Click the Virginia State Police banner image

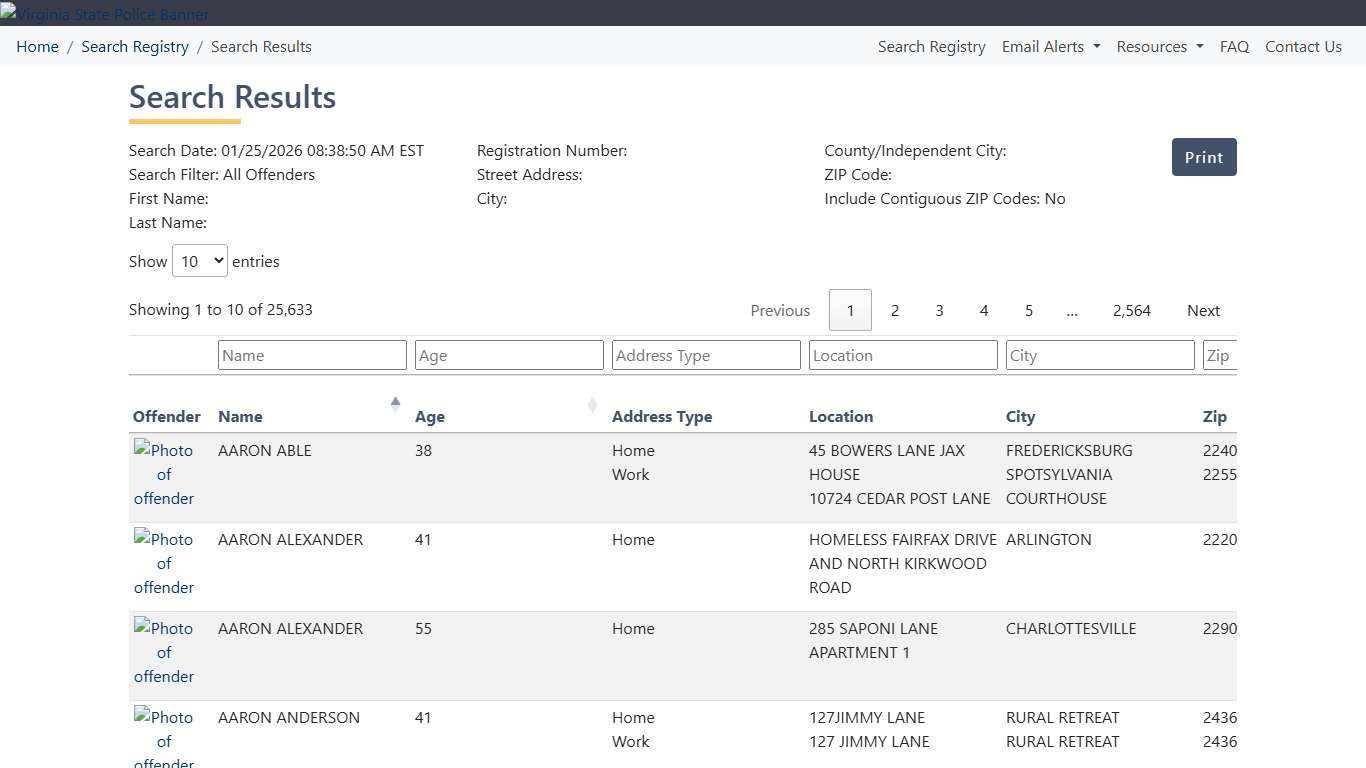click(104, 14)
